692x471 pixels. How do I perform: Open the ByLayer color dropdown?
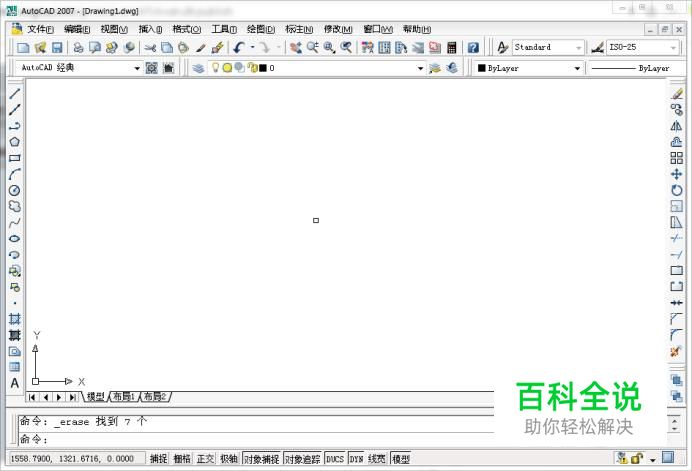point(577,68)
